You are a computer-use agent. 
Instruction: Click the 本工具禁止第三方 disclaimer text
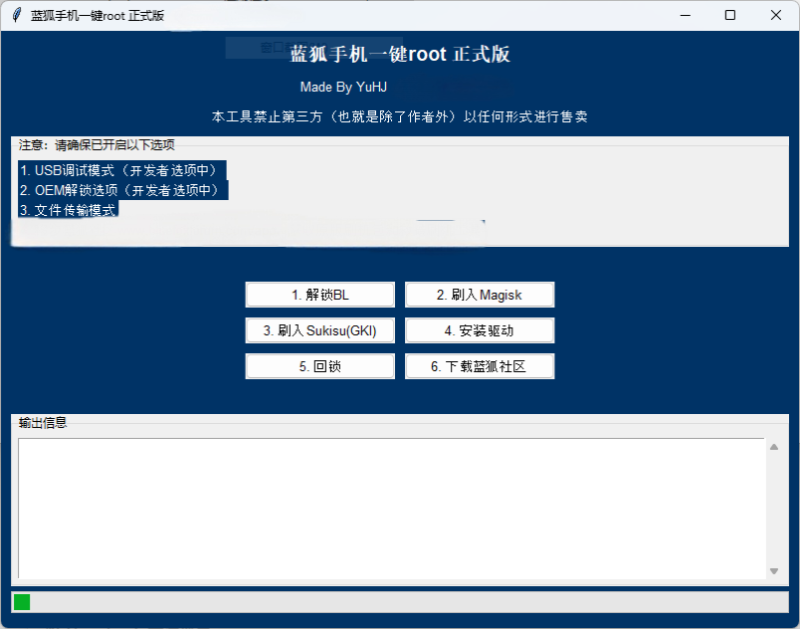pos(400,117)
